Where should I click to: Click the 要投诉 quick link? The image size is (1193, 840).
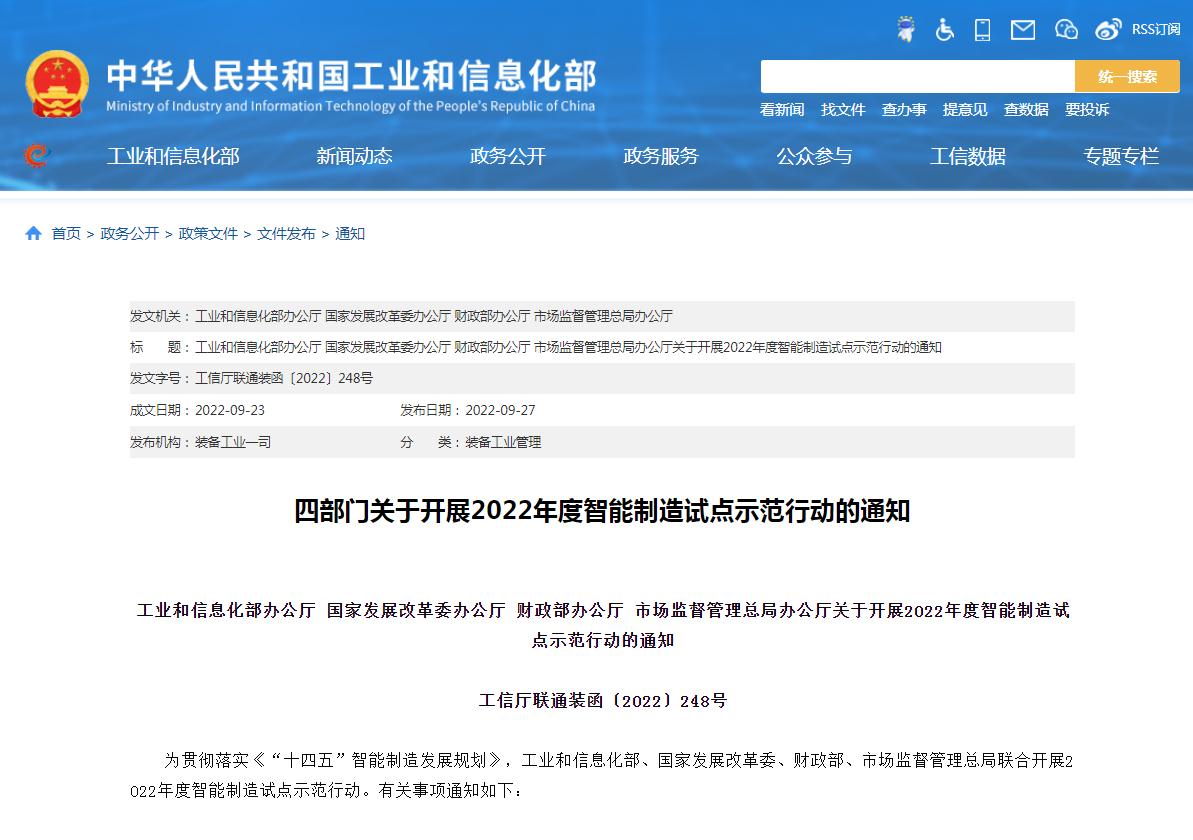coord(1086,110)
